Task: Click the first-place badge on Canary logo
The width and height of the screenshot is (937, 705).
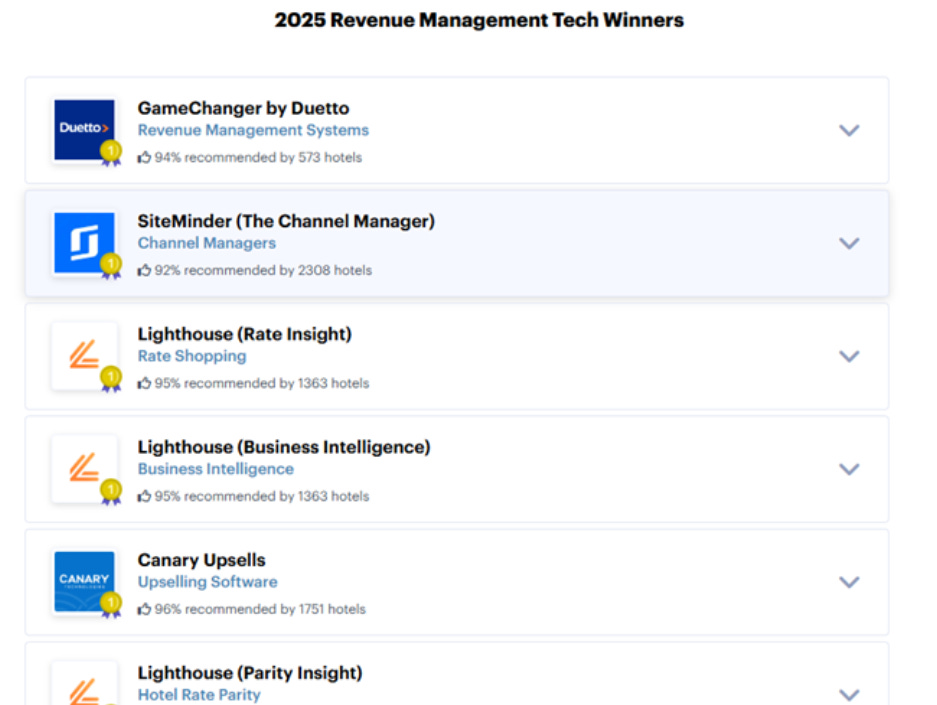Action: tap(111, 605)
